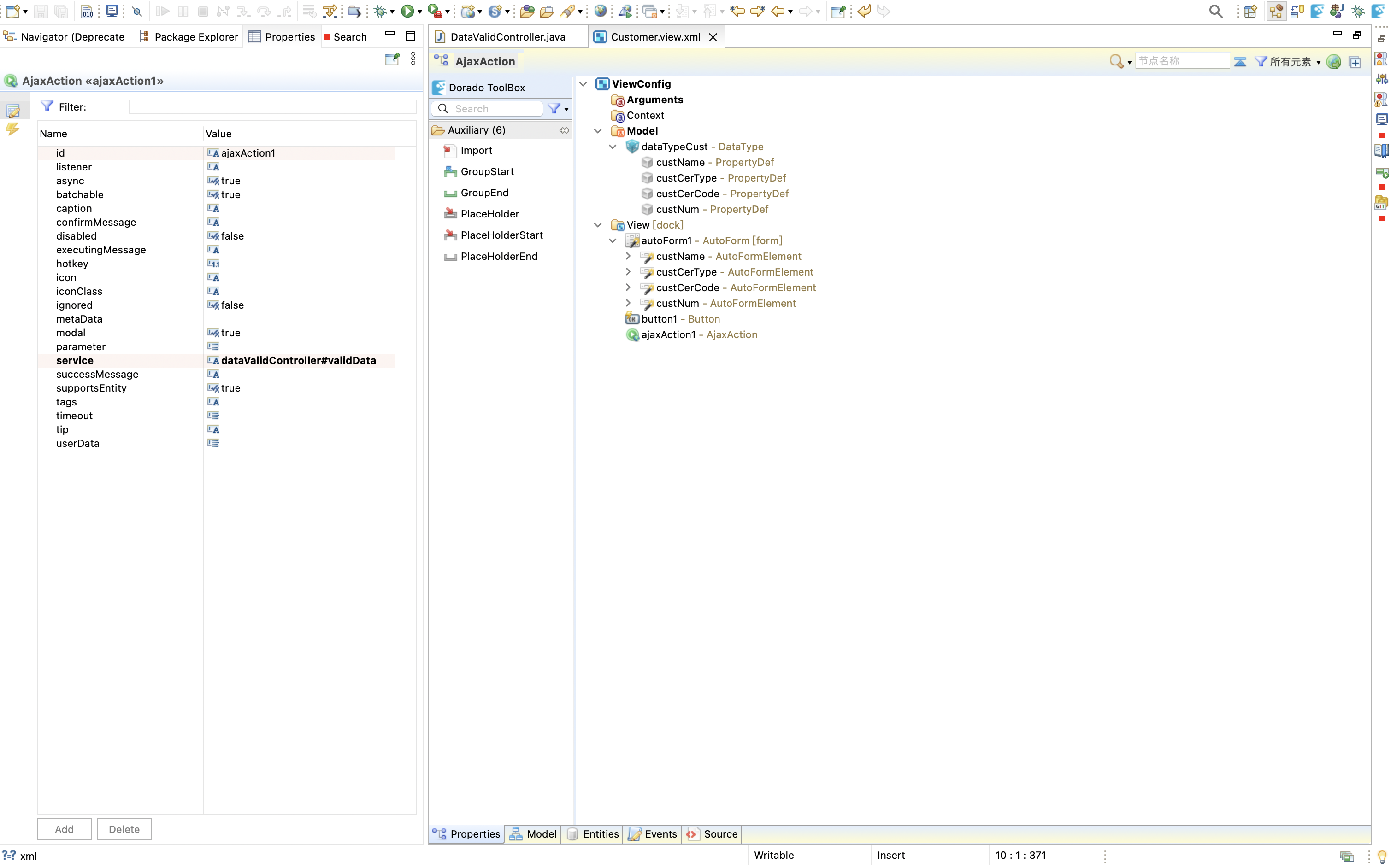Click the Dorado ToolBox icon
Viewport: 1391px width, 868px height.
439,87
